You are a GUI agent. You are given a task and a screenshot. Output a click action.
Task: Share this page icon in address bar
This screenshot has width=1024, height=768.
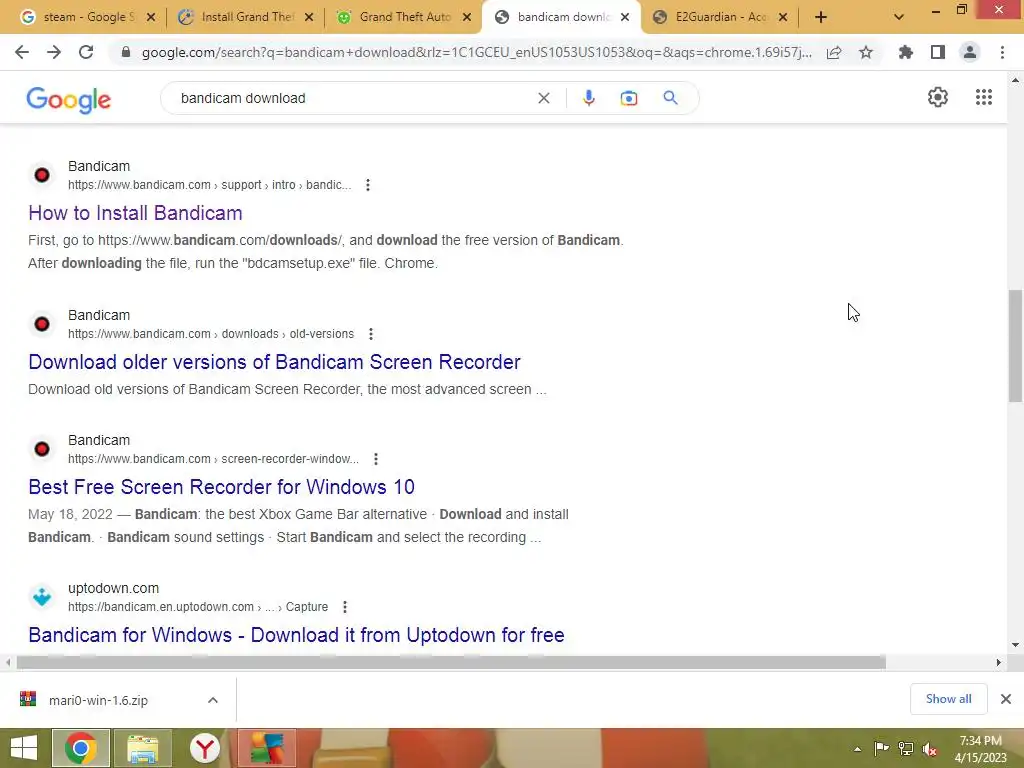(834, 52)
